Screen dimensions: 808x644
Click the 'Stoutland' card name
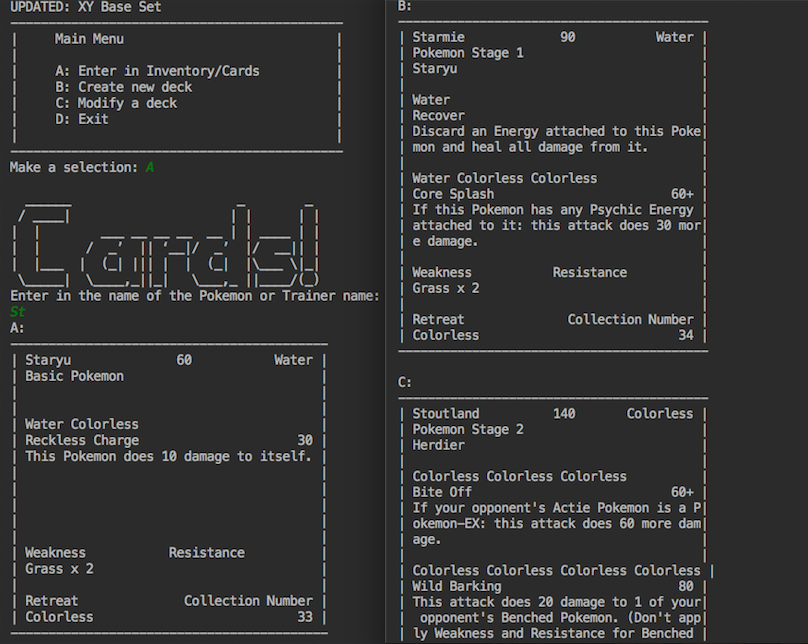pos(446,414)
